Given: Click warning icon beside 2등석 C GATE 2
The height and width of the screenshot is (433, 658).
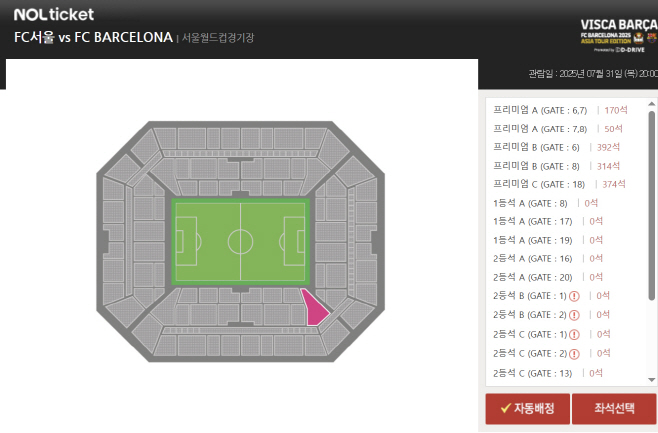Looking at the screenshot, I should tap(574, 354).
